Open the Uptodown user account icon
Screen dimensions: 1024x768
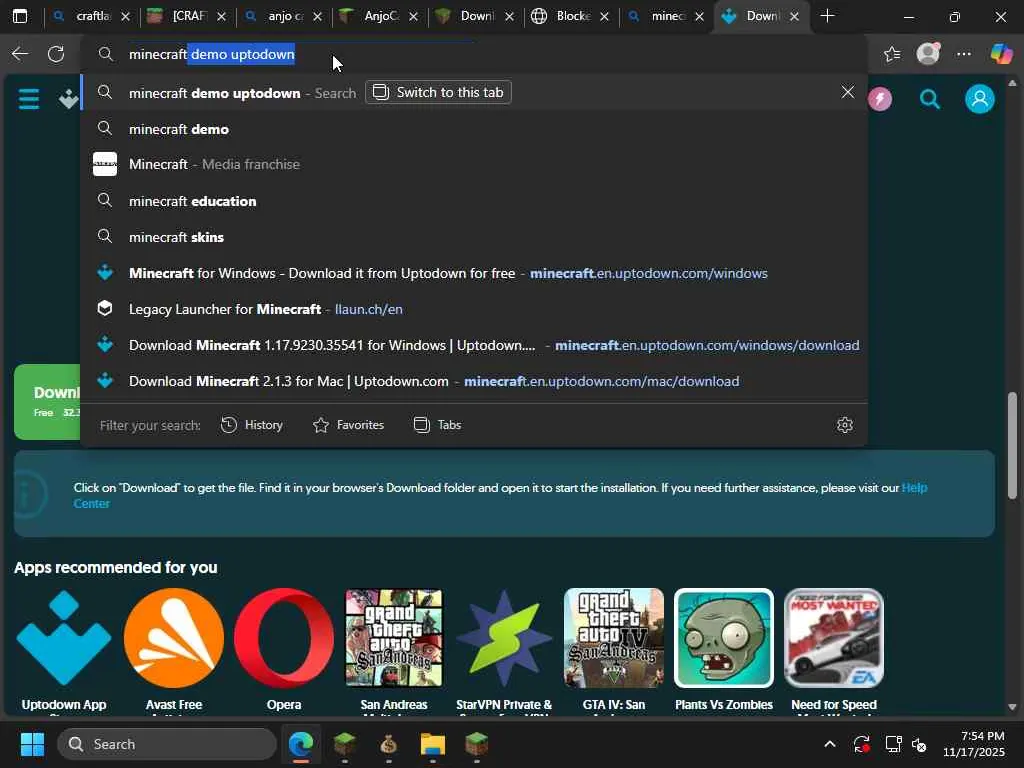pyautogui.click(x=980, y=99)
